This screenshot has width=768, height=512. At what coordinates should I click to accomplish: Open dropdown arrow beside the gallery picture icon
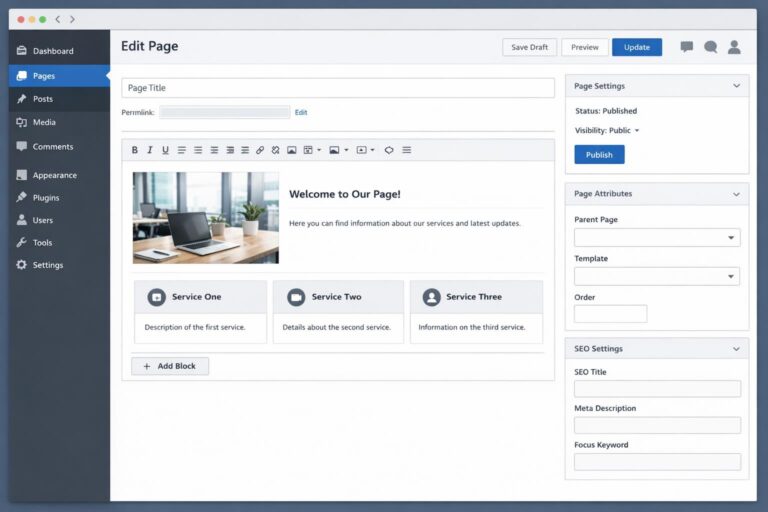(346, 150)
